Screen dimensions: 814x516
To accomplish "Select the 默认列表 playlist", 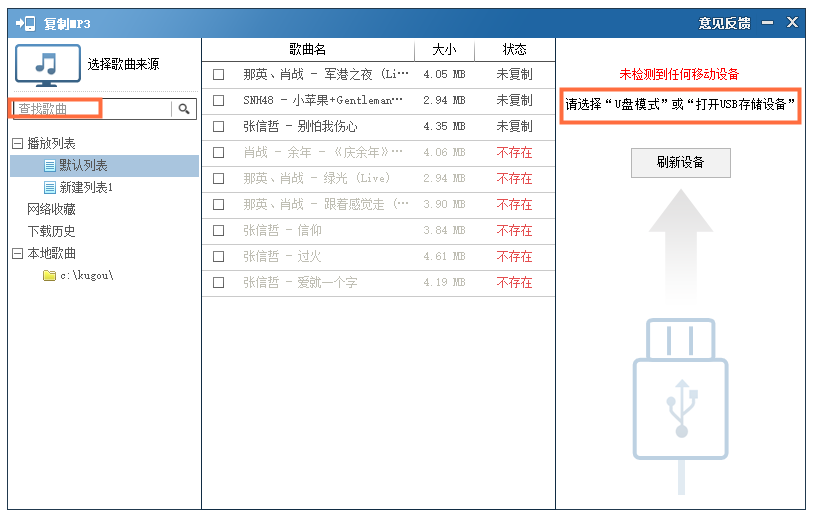I will point(104,166).
